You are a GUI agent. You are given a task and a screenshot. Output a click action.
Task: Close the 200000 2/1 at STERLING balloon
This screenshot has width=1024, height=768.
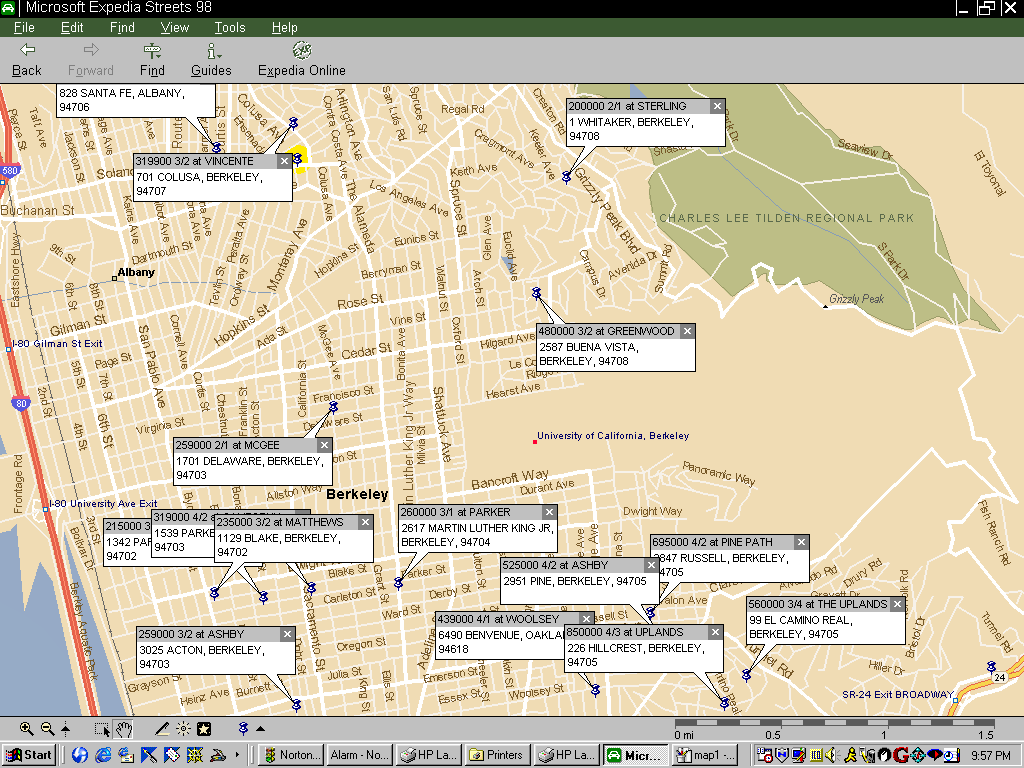tap(718, 106)
